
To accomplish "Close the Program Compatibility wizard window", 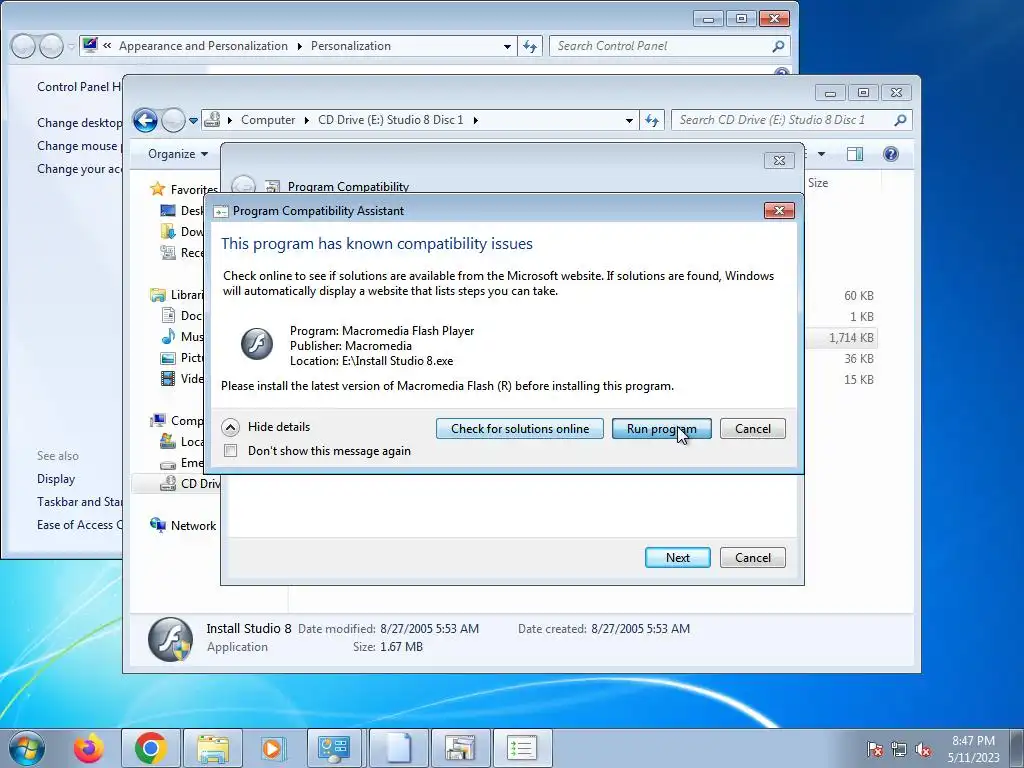I will point(778,161).
